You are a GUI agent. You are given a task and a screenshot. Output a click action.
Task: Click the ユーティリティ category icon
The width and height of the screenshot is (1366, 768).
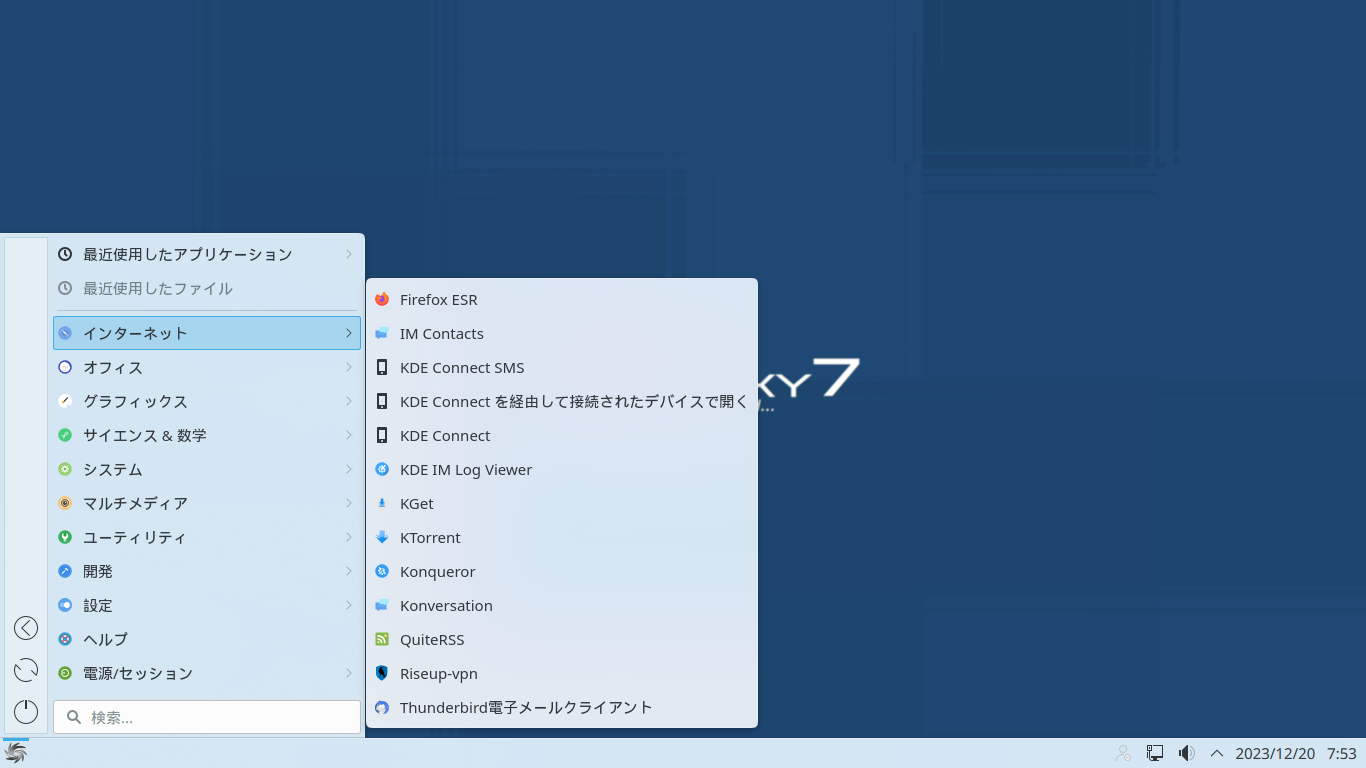[65, 537]
